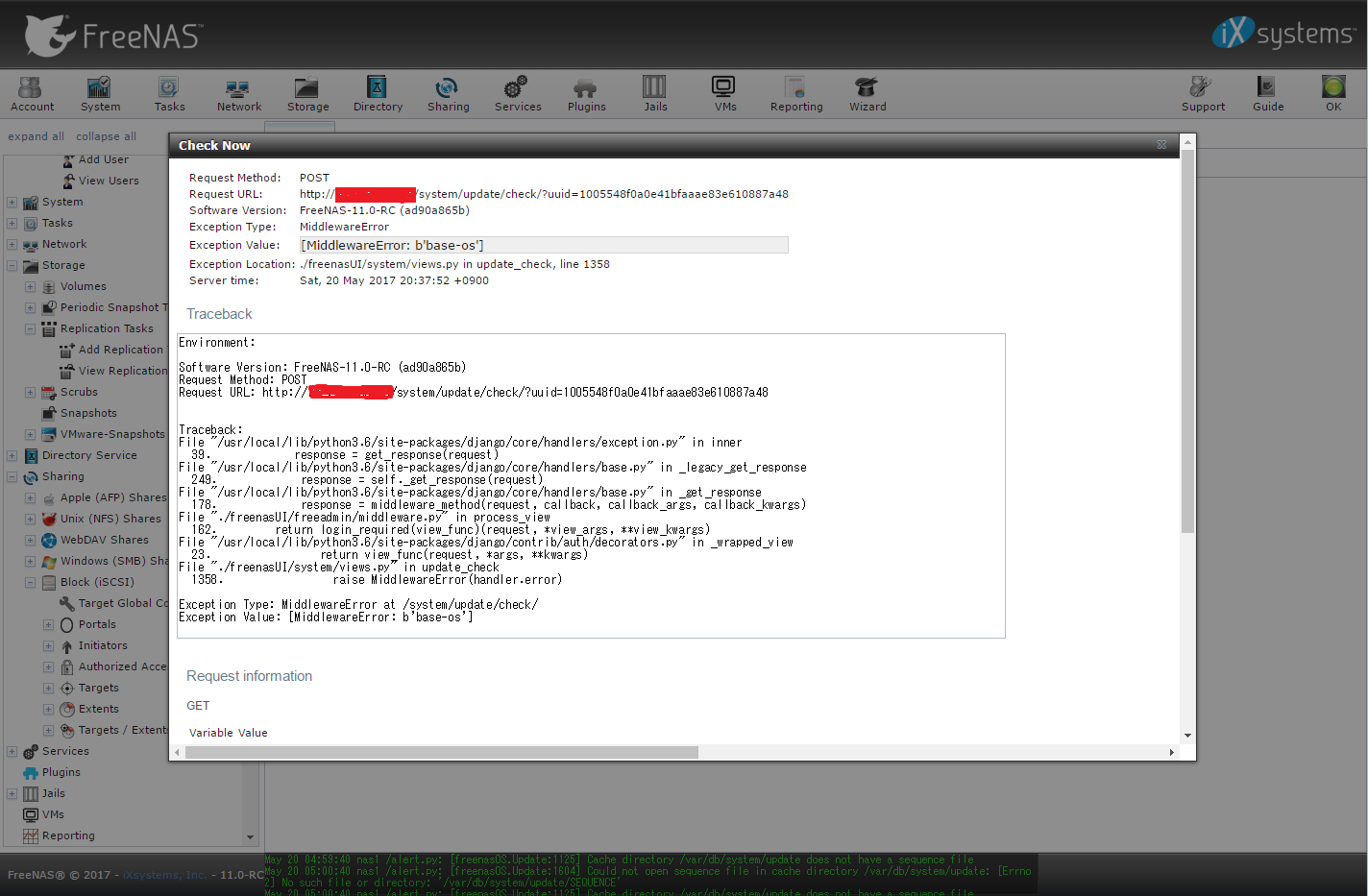Image resolution: width=1368 pixels, height=896 pixels.
Task: Open the Support toolbar icon
Action: [1203, 94]
